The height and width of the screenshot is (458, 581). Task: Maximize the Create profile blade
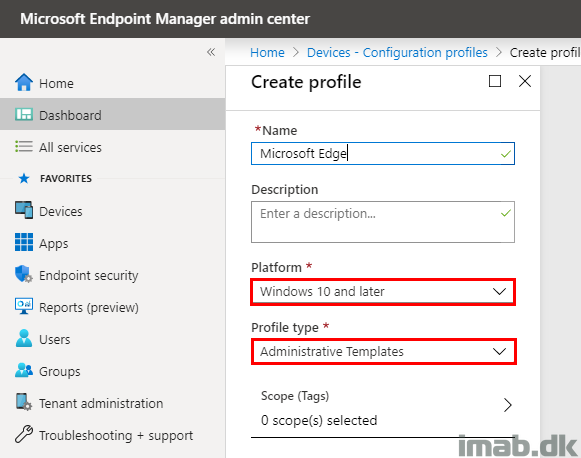coord(495,81)
